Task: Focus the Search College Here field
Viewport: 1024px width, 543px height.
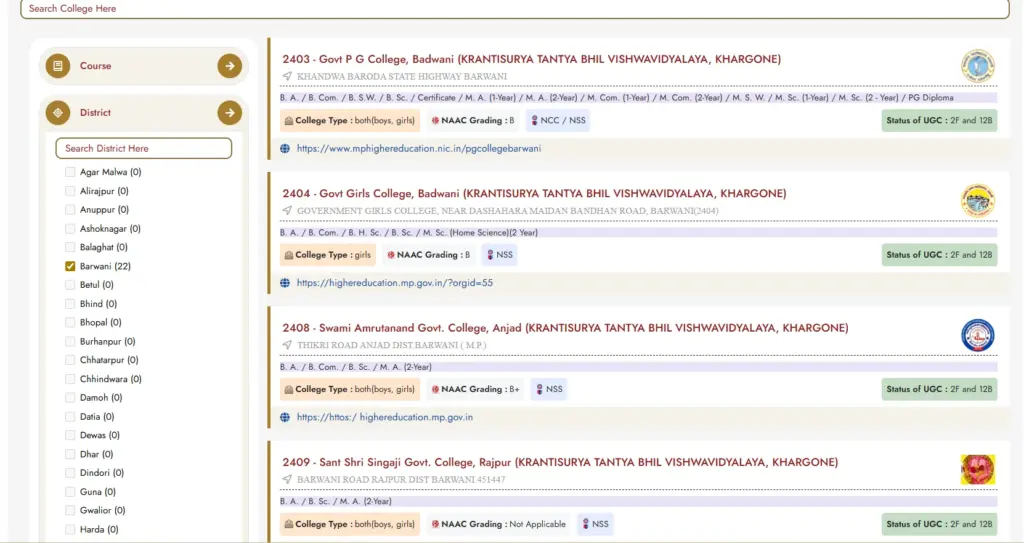Action: click(515, 8)
